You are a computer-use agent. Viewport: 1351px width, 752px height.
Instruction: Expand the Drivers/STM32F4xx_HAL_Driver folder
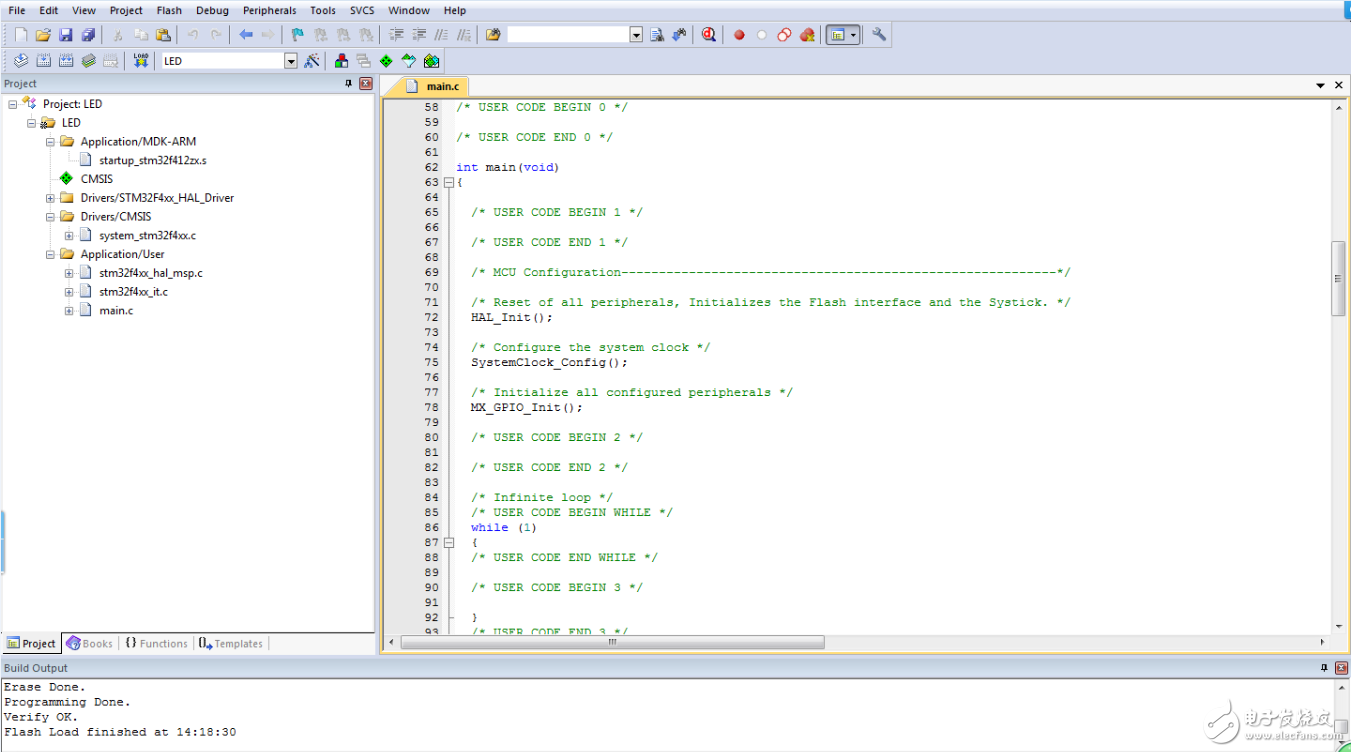pos(51,198)
